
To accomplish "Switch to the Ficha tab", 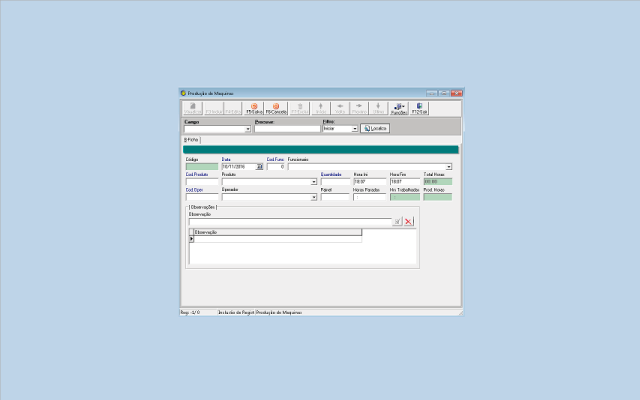I will tap(191, 140).
